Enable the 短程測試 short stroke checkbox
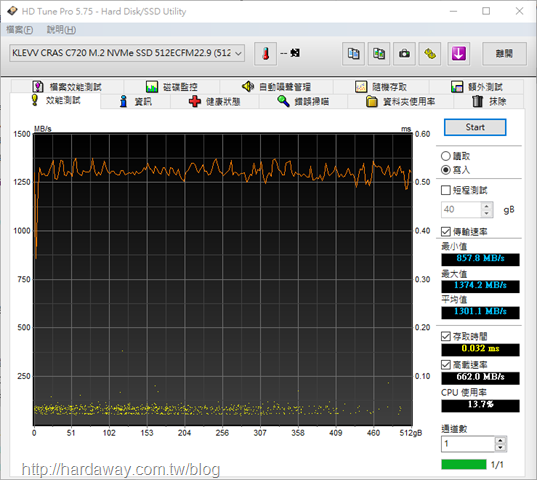Viewport: 537px width, 480px height. tap(446, 190)
